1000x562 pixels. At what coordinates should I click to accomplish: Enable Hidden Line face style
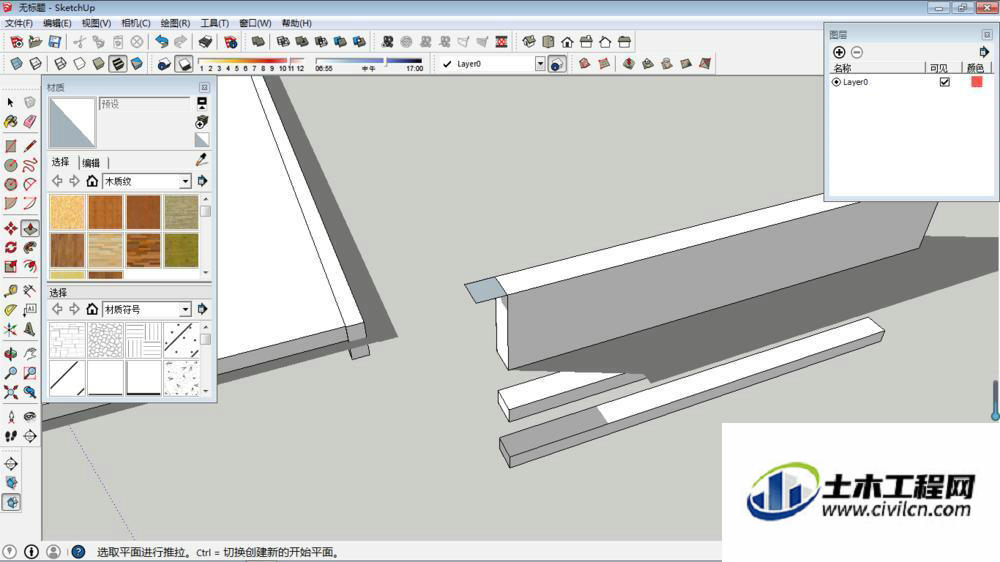(x=79, y=64)
